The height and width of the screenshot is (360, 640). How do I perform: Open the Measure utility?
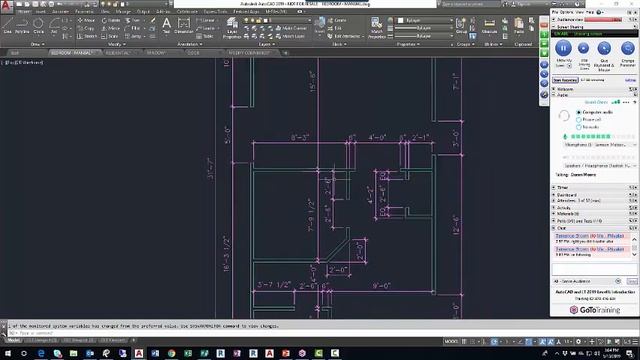click(x=489, y=25)
